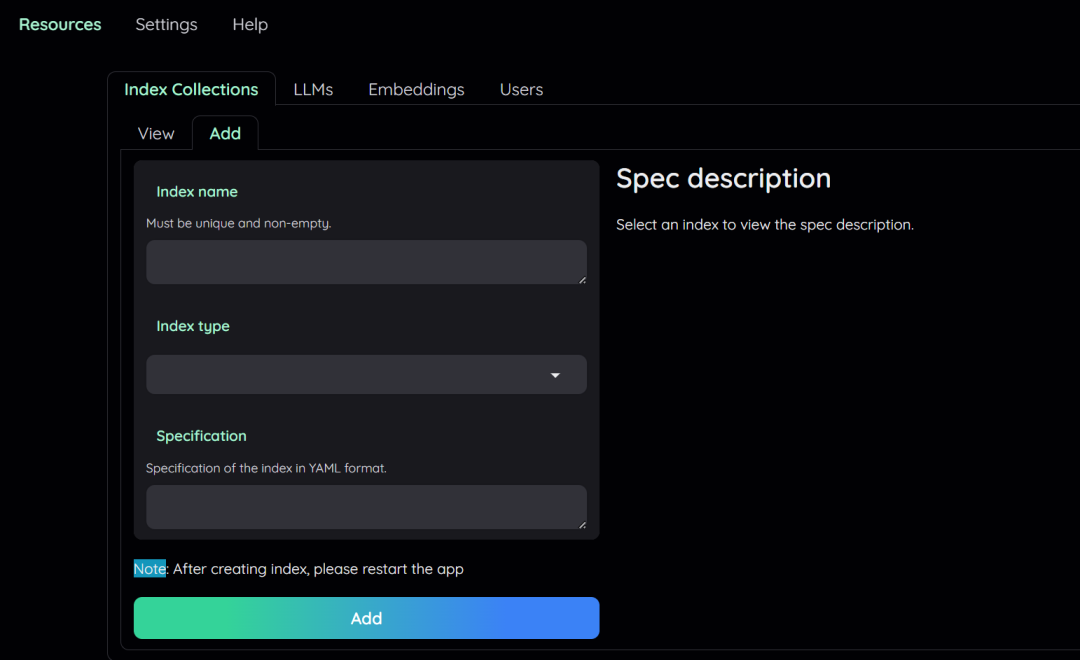Image resolution: width=1080 pixels, height=660 pixels.
Task: Open the Resources top tab
Action: (60, 25)
